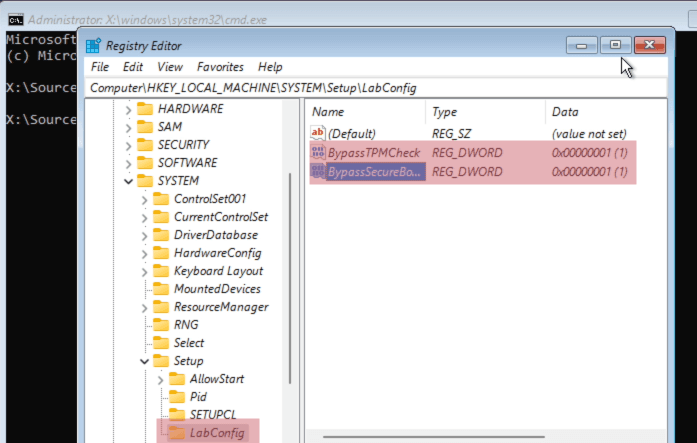Image resolution: width=697 pixels, height=443 pixels.
Task: Click the Keyboard Layout folder icon
Action: coord(161,271)
